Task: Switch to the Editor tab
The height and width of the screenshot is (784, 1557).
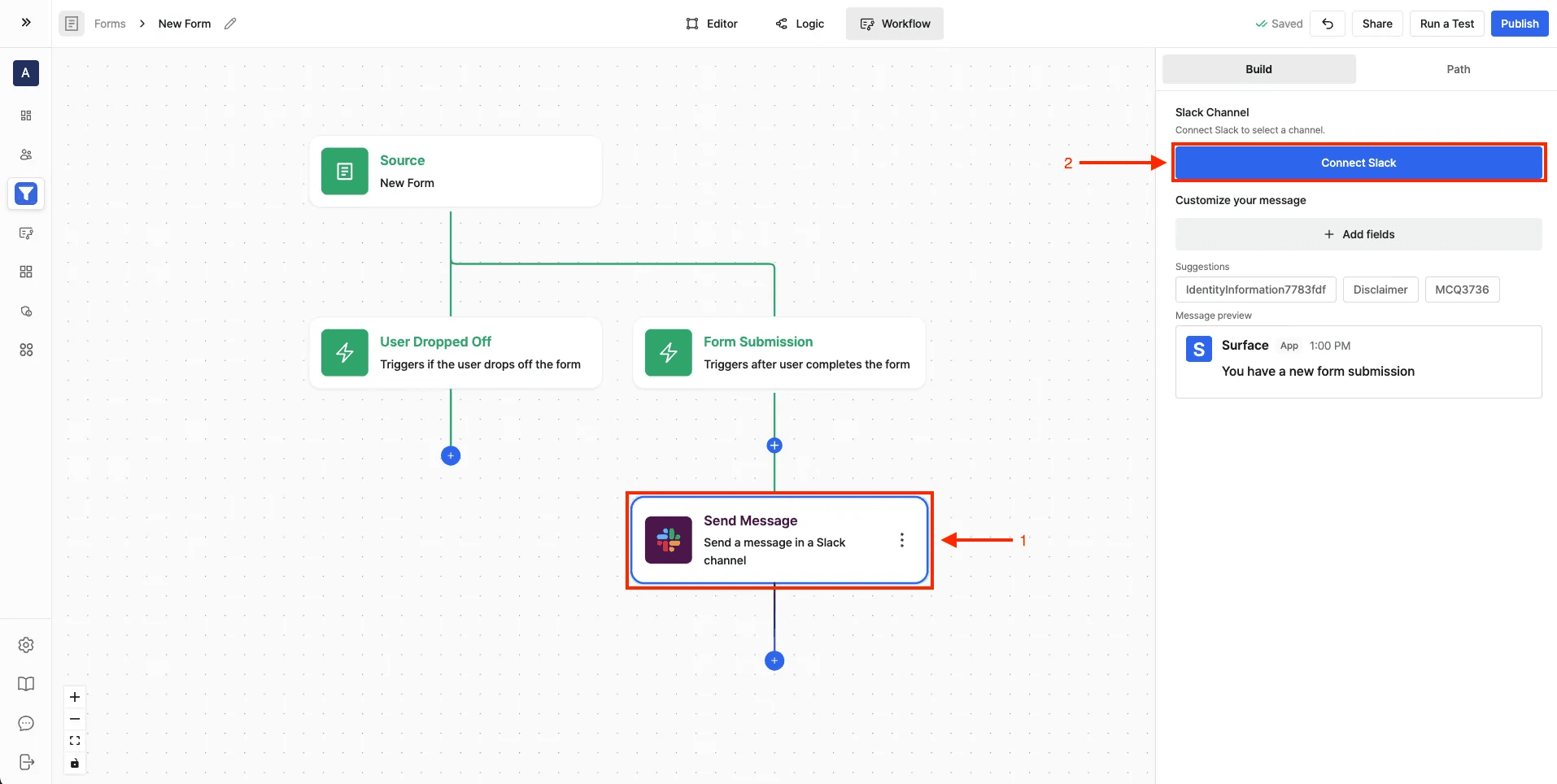Action: point(712,24)
